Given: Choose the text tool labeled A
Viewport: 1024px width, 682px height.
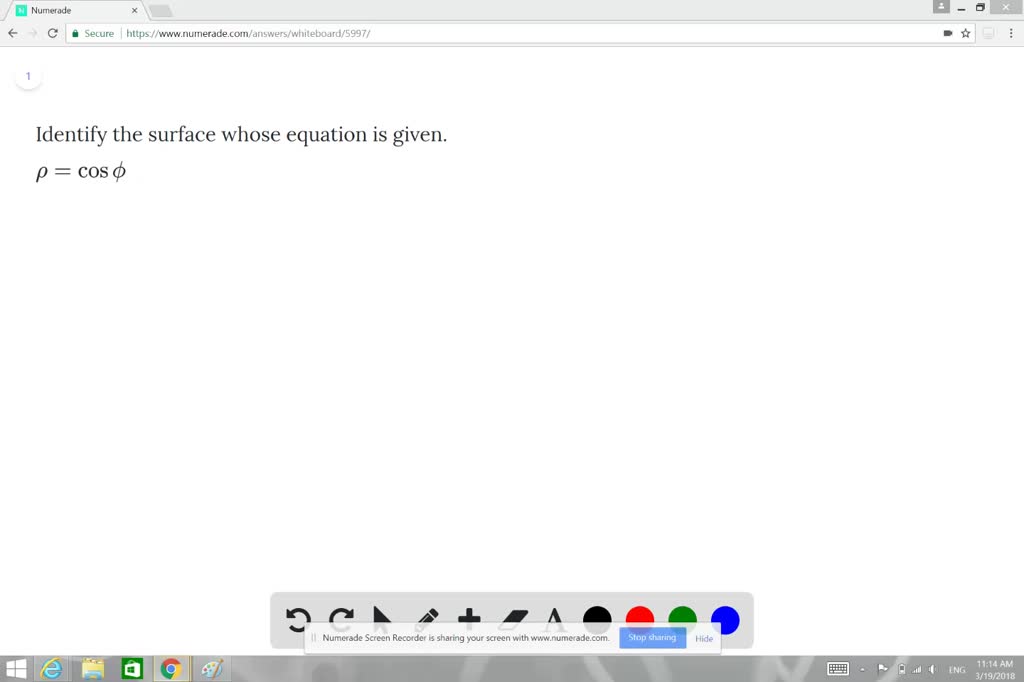Looking at the screenshot, I should point(553,615).
